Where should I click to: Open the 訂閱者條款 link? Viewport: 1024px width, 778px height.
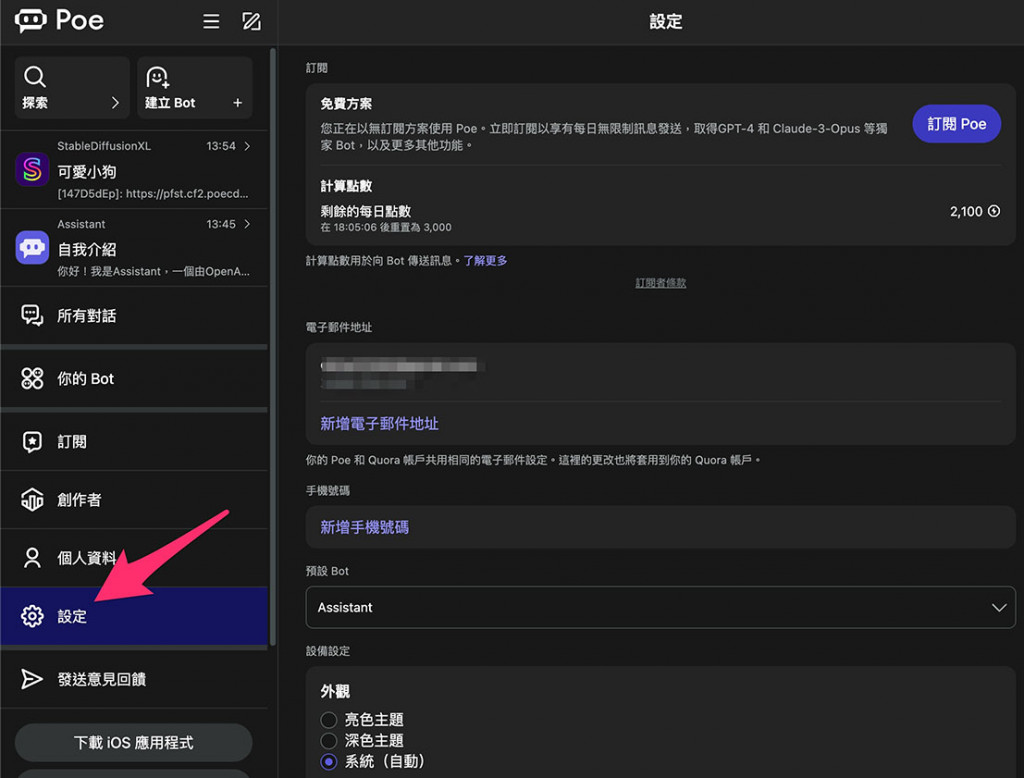[x=660, y=283]
